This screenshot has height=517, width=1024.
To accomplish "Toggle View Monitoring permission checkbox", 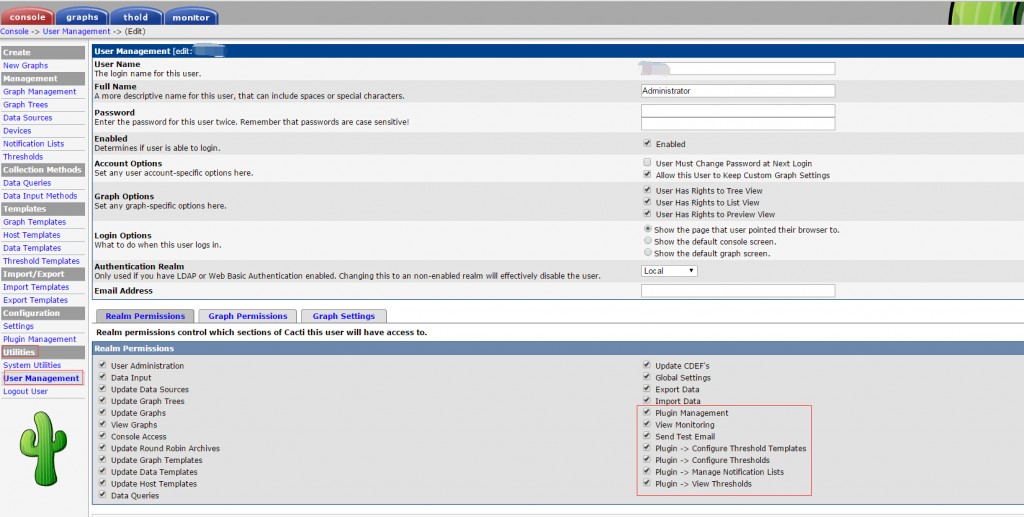I will (x=647, y=424).
